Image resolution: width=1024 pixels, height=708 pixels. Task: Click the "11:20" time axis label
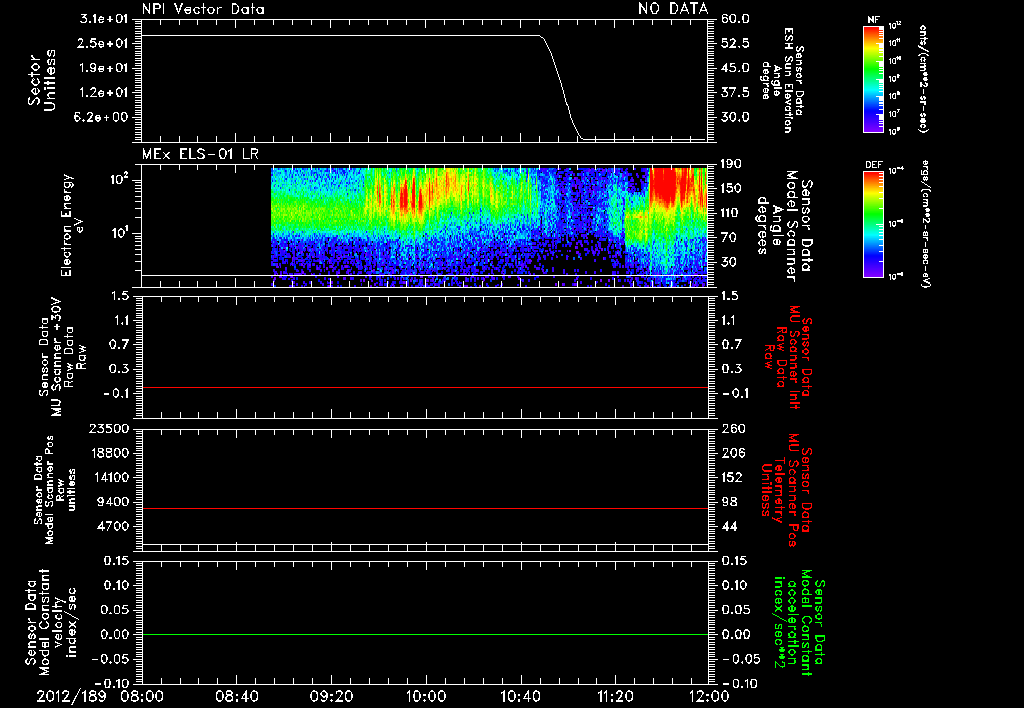615,696
